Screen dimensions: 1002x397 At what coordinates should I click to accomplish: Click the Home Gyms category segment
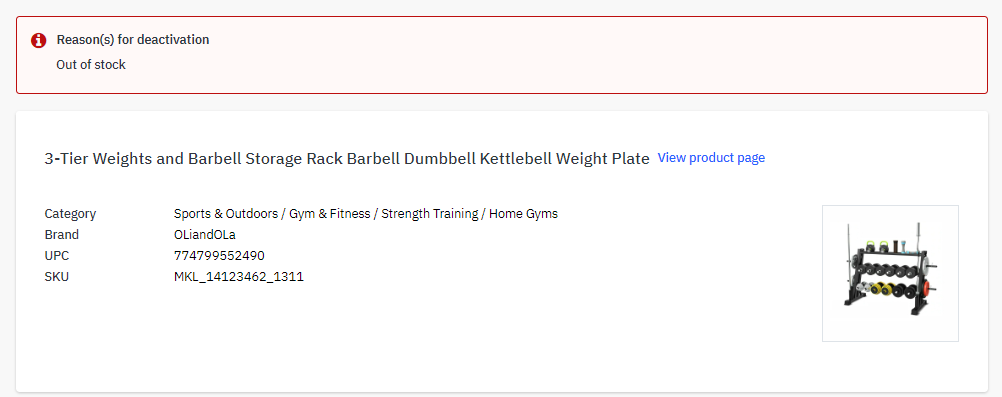click(x=523, y=214)
